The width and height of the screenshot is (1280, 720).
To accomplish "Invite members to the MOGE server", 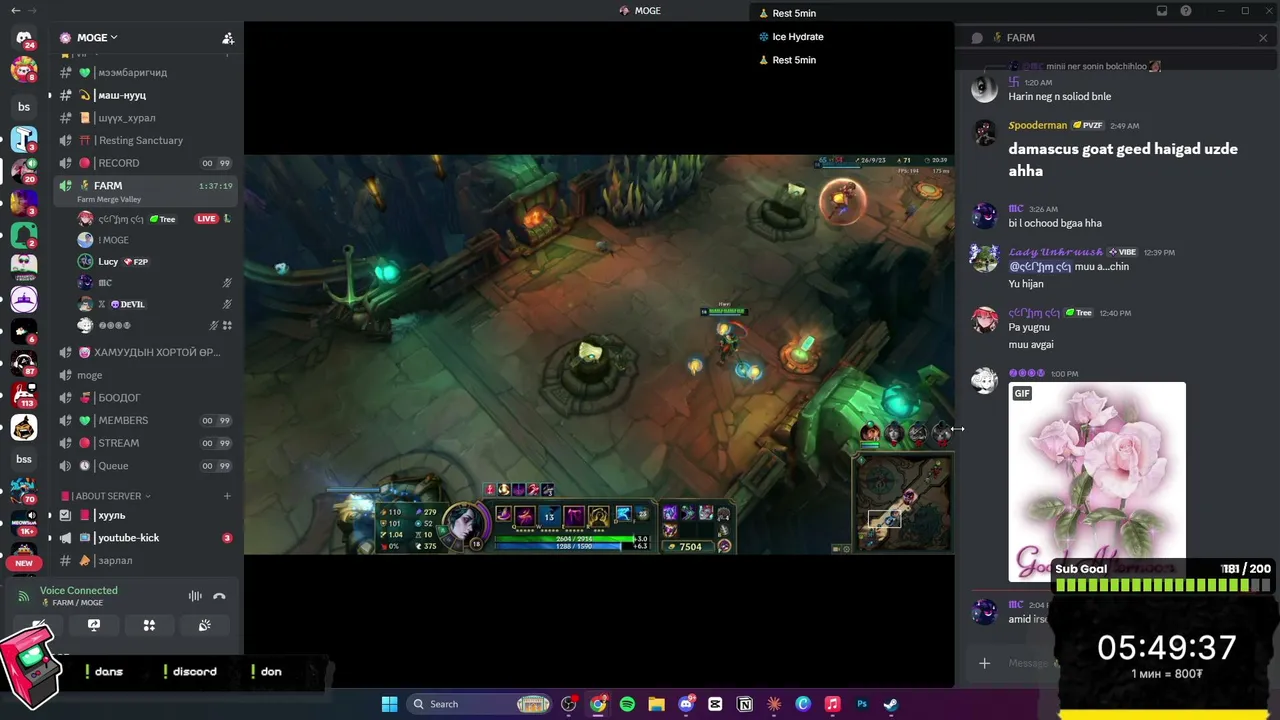I will [x=228, y=38].
